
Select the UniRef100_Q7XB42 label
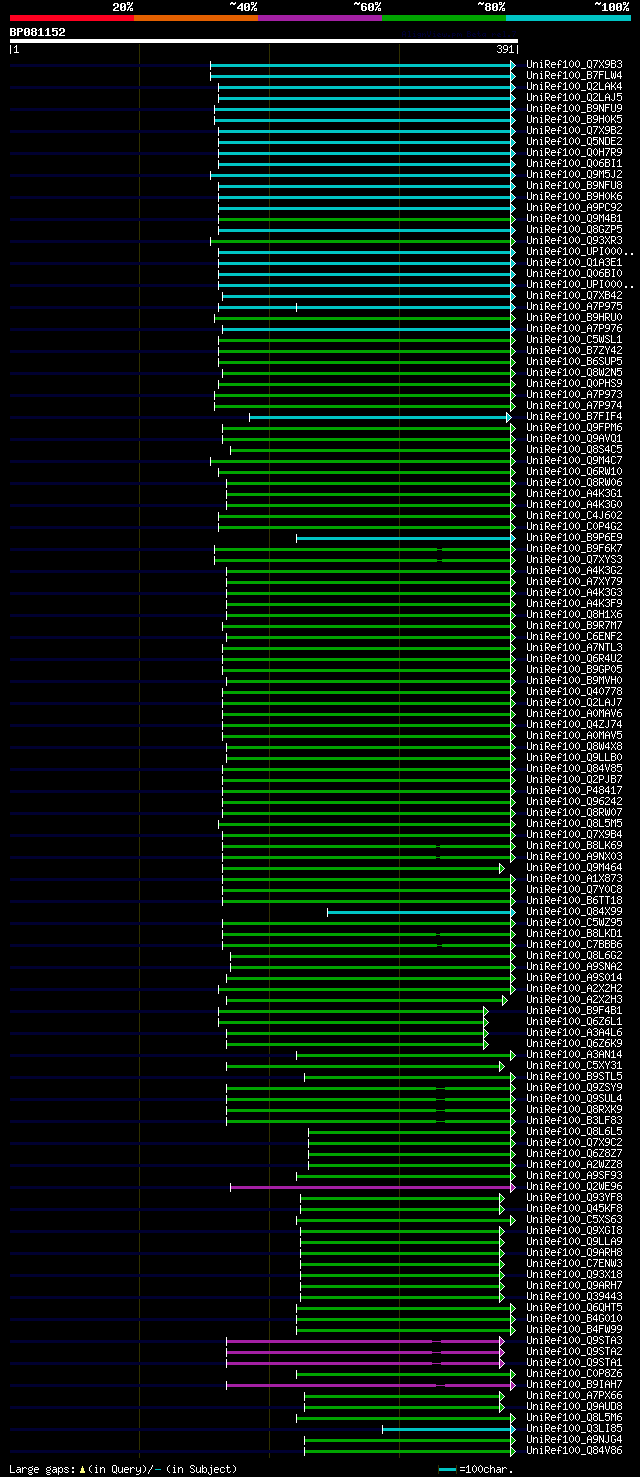(574, 295)
